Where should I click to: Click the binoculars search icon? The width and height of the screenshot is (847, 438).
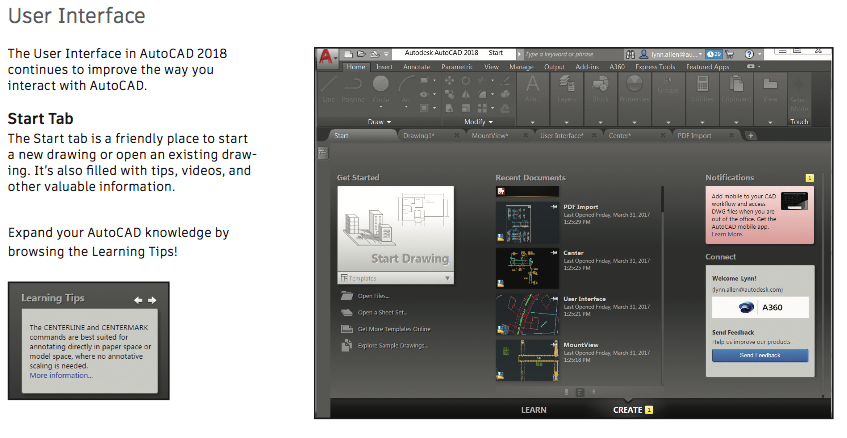[630, 54]
